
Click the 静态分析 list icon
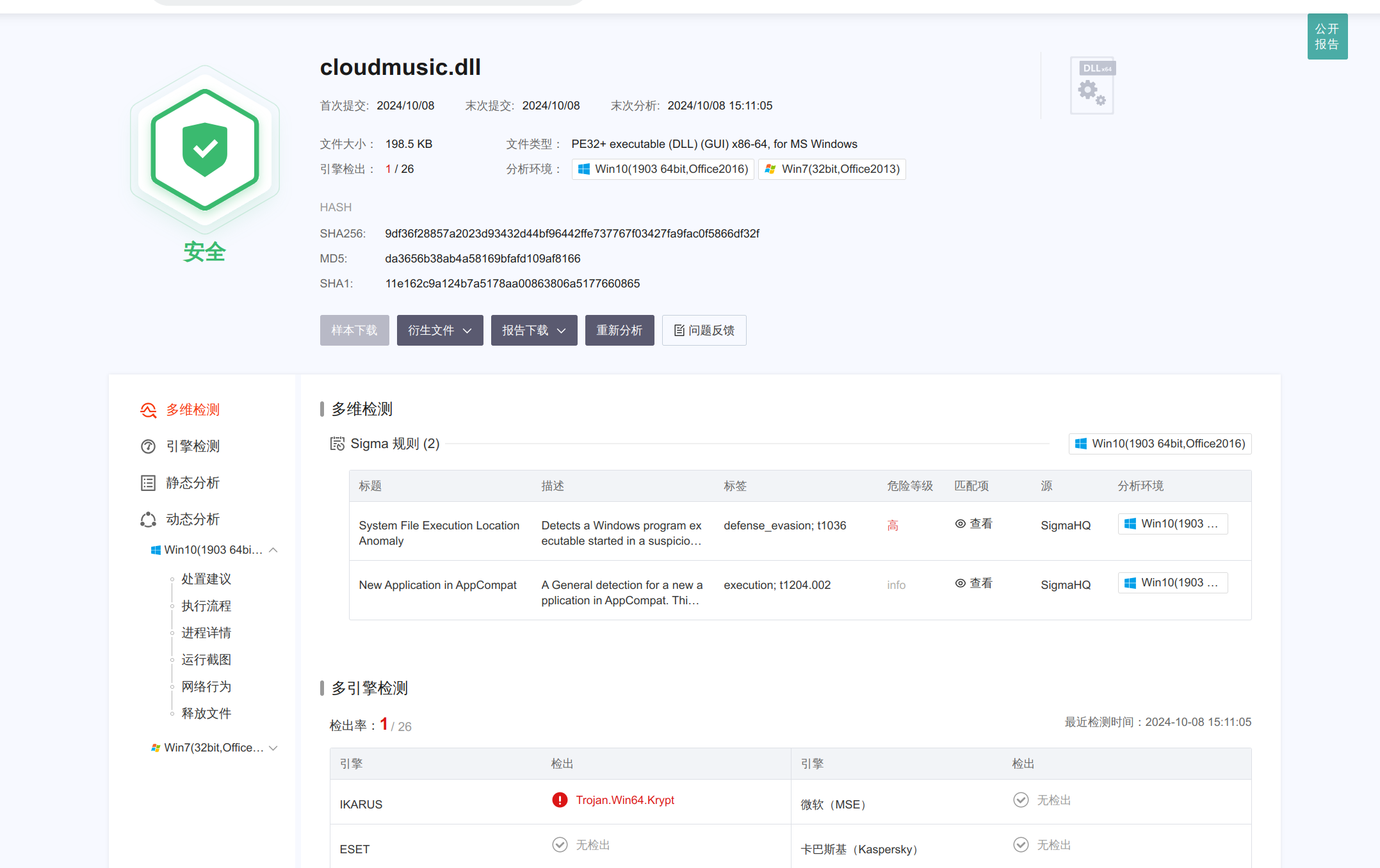[148, 483]
